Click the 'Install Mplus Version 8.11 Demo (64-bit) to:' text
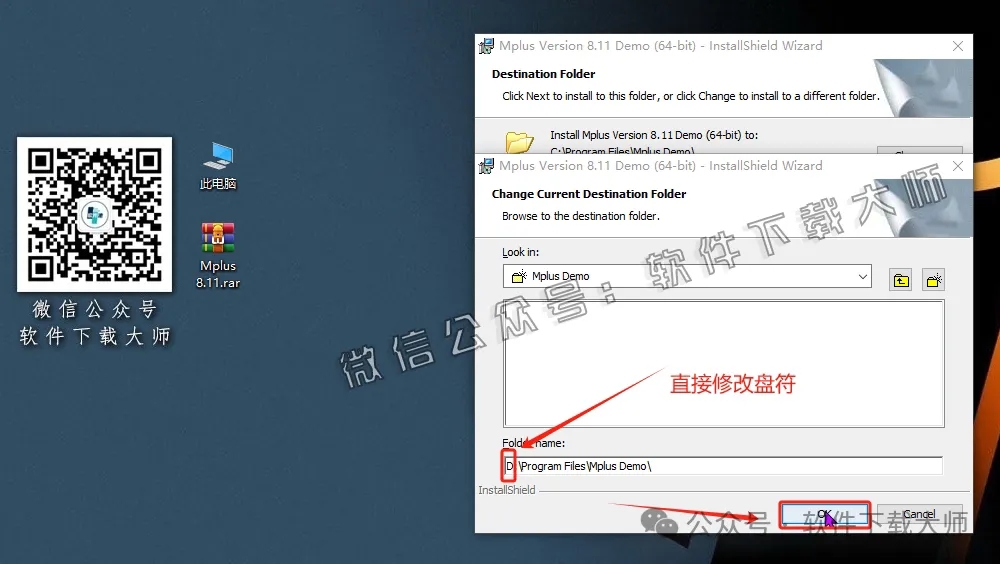Screen dimensions: 1000x564 [654, 135]
